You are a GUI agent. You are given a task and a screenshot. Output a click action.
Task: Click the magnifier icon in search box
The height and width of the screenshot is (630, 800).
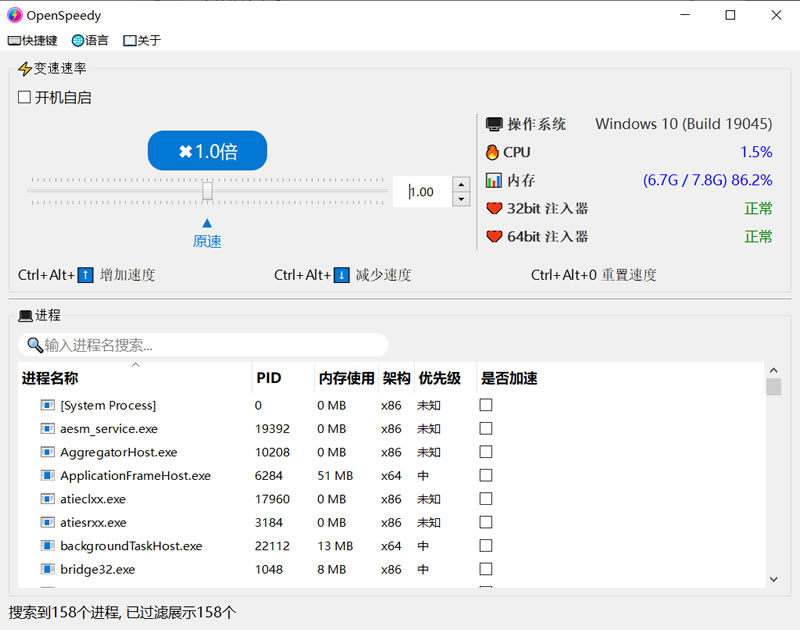coord(35,345)
